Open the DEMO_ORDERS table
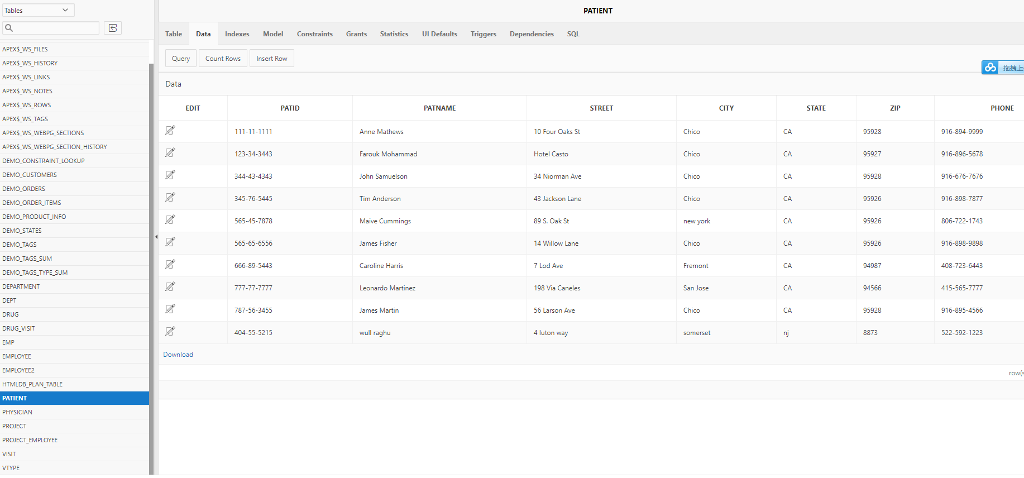 coord(74,188)
